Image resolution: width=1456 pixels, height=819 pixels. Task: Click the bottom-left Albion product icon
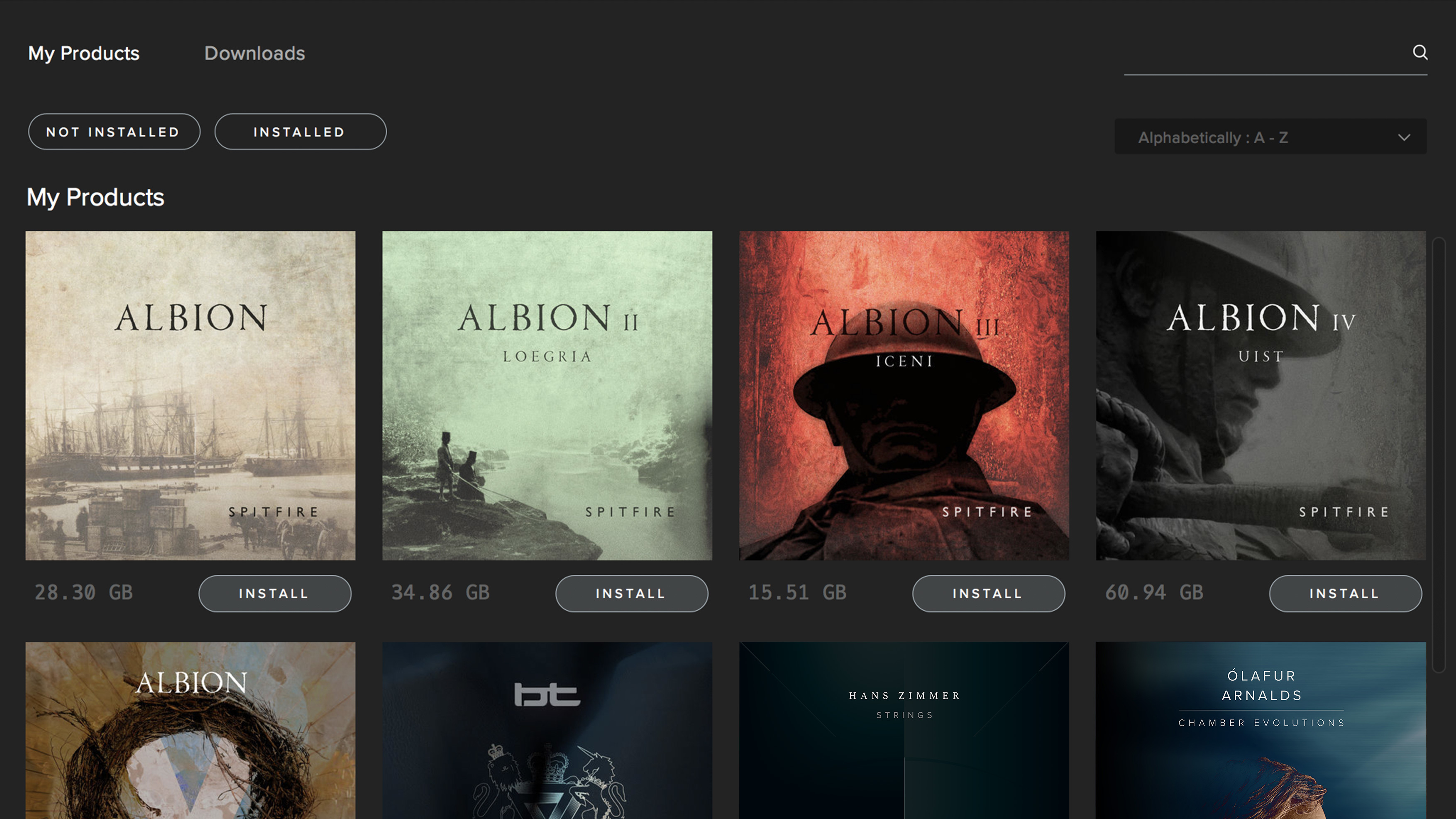[190, 730]
